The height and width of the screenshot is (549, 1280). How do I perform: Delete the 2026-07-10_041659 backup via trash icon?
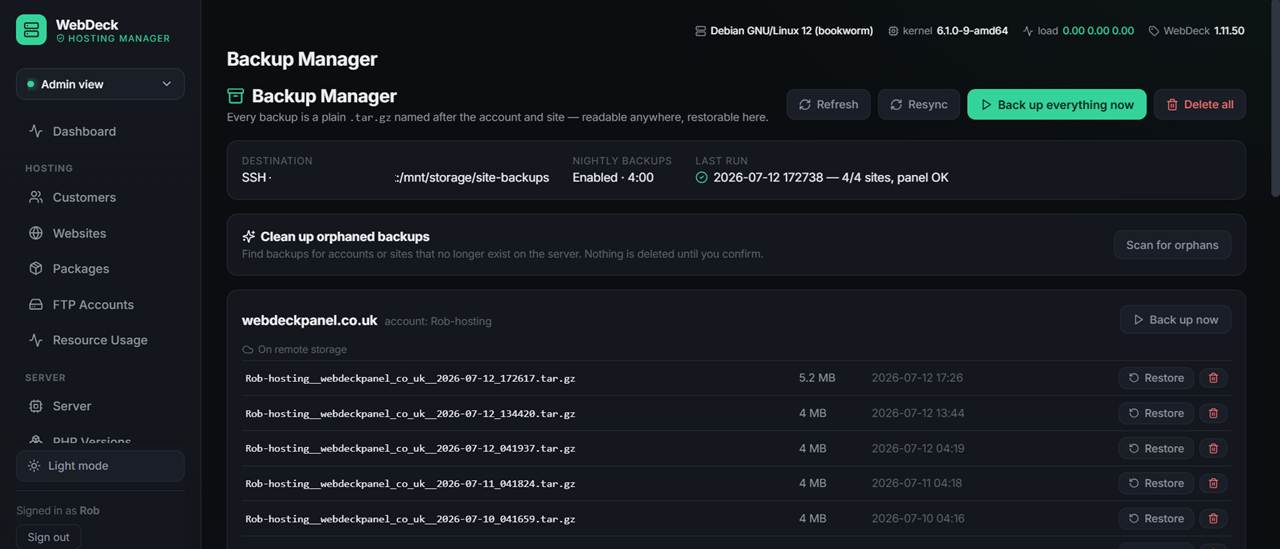pos(1214,518)
